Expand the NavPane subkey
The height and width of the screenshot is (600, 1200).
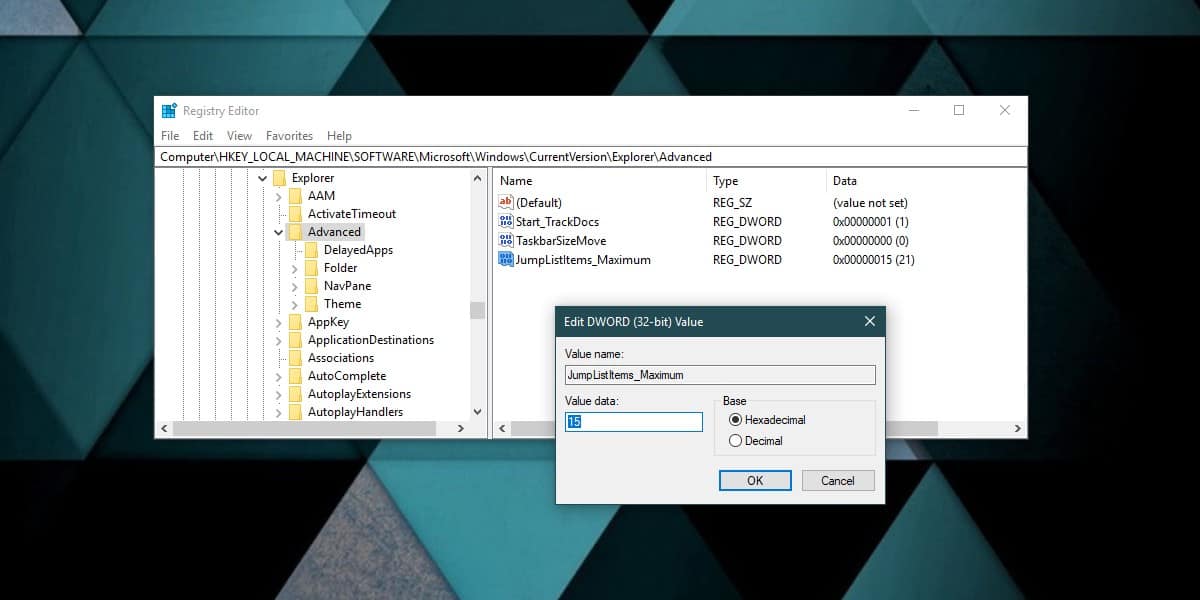point(295,286)
